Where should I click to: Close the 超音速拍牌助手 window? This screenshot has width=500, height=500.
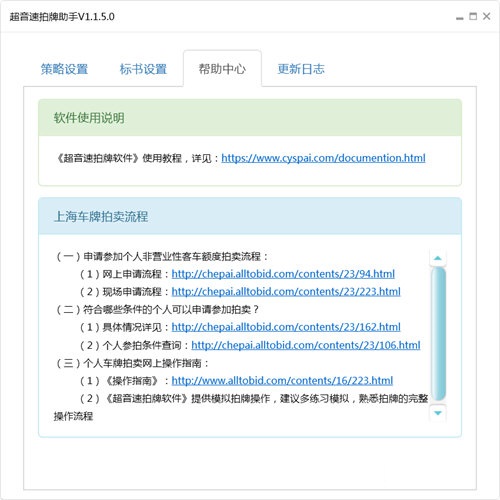coord(486,16)
